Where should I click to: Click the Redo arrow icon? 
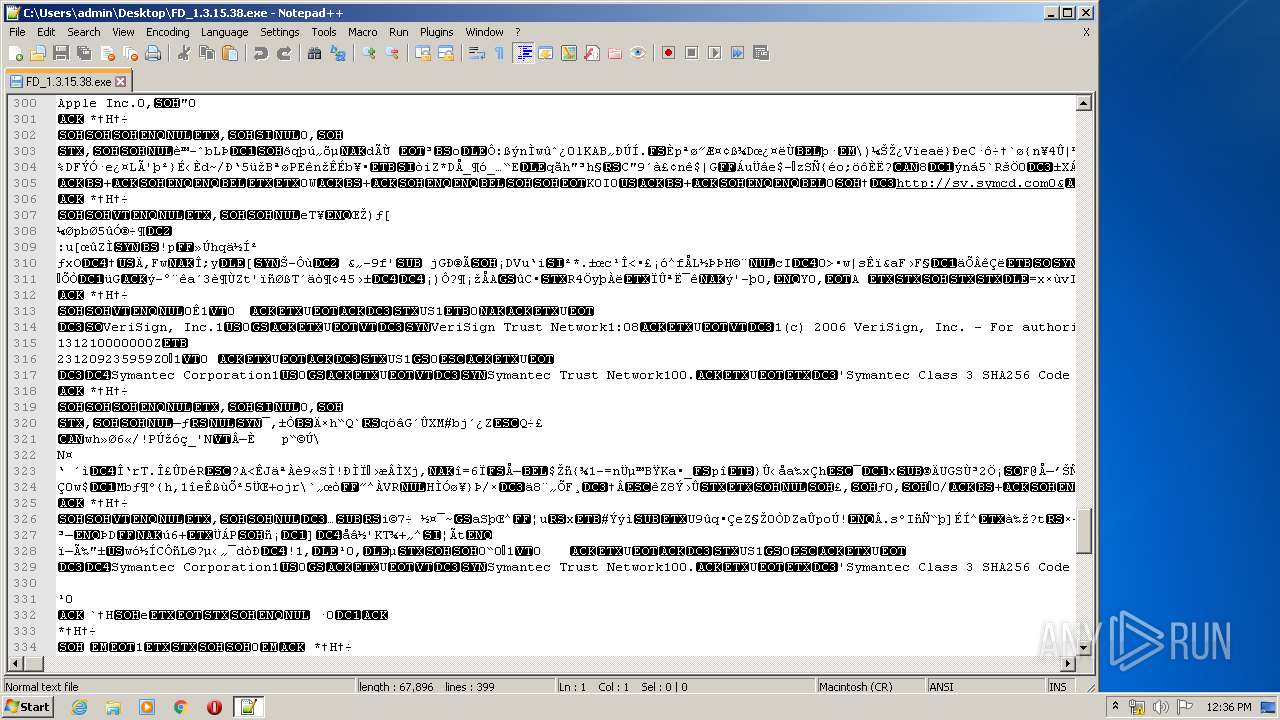click(284, 53)
